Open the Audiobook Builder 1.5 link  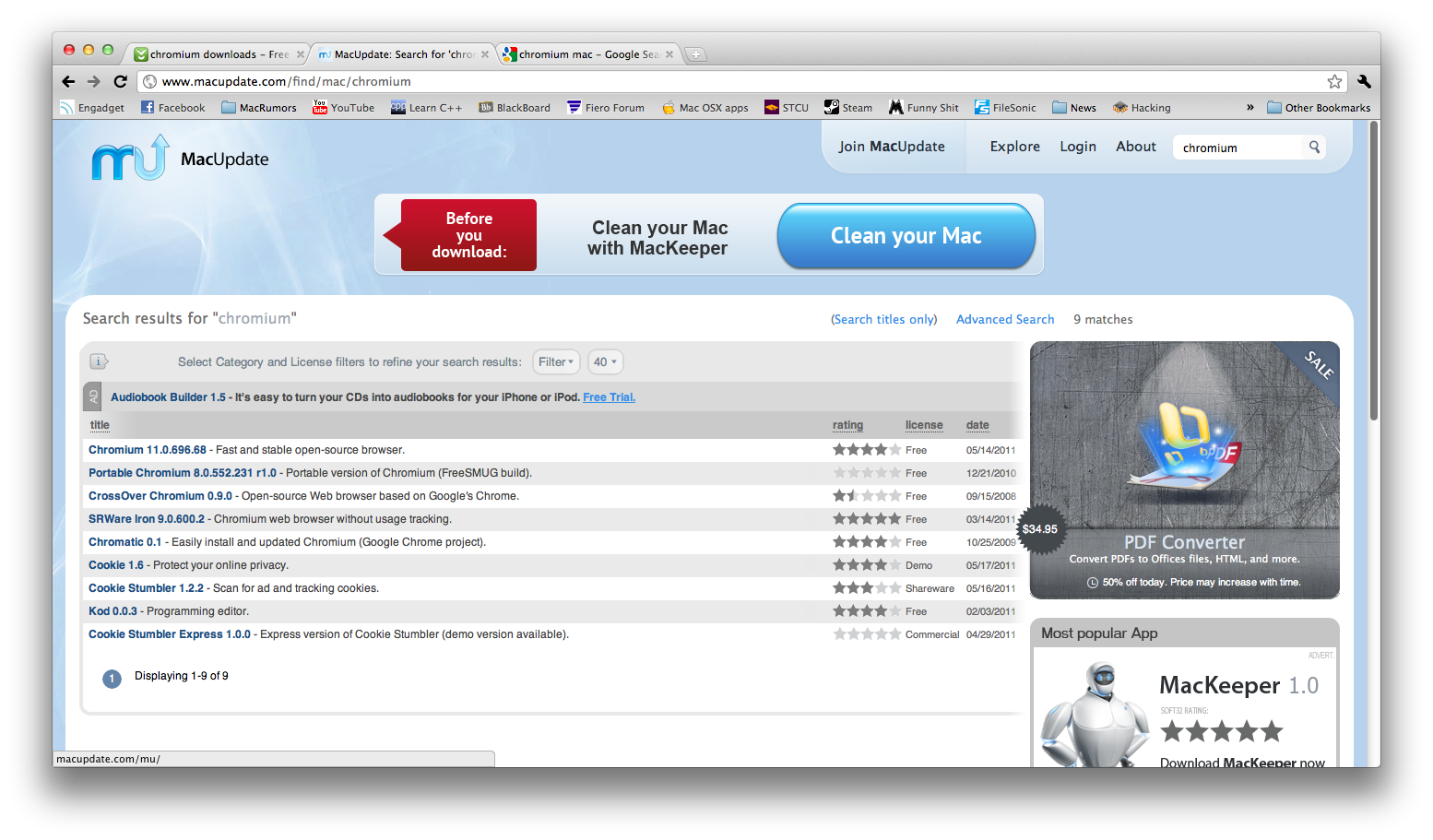coord(168,397)
